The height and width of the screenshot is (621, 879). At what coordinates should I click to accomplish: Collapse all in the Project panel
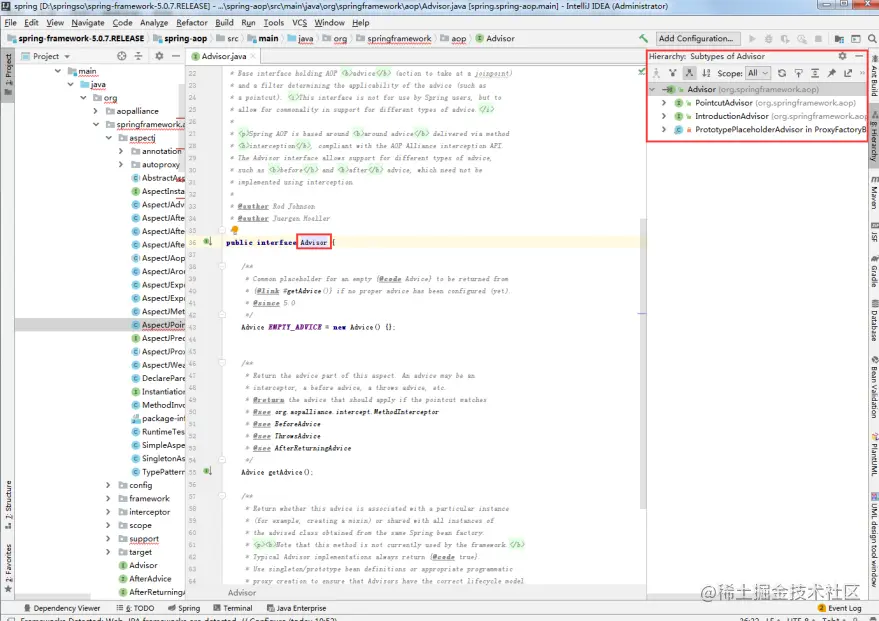[138, 56]
